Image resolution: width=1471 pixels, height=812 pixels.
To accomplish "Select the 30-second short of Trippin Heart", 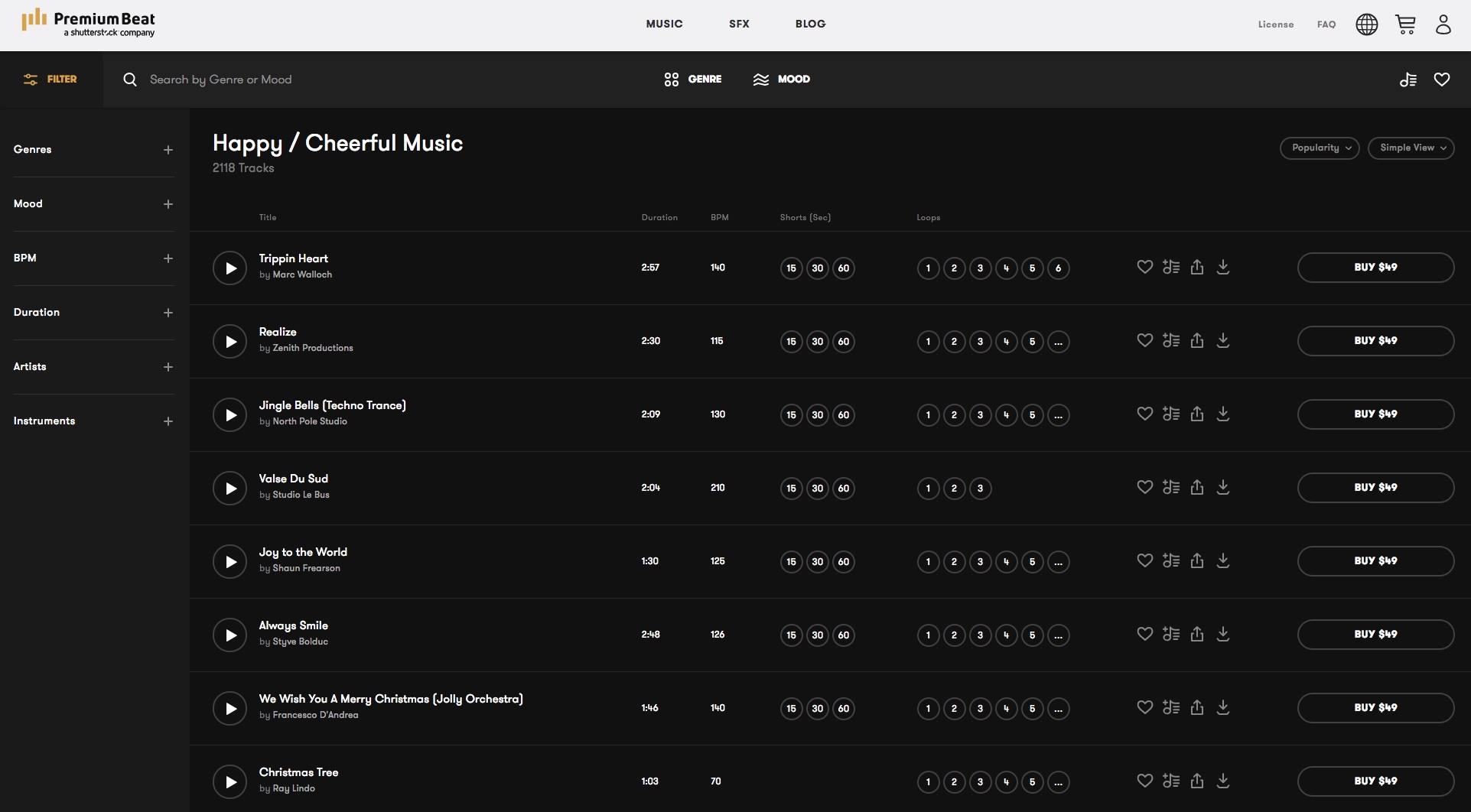I will click(817, 268).
